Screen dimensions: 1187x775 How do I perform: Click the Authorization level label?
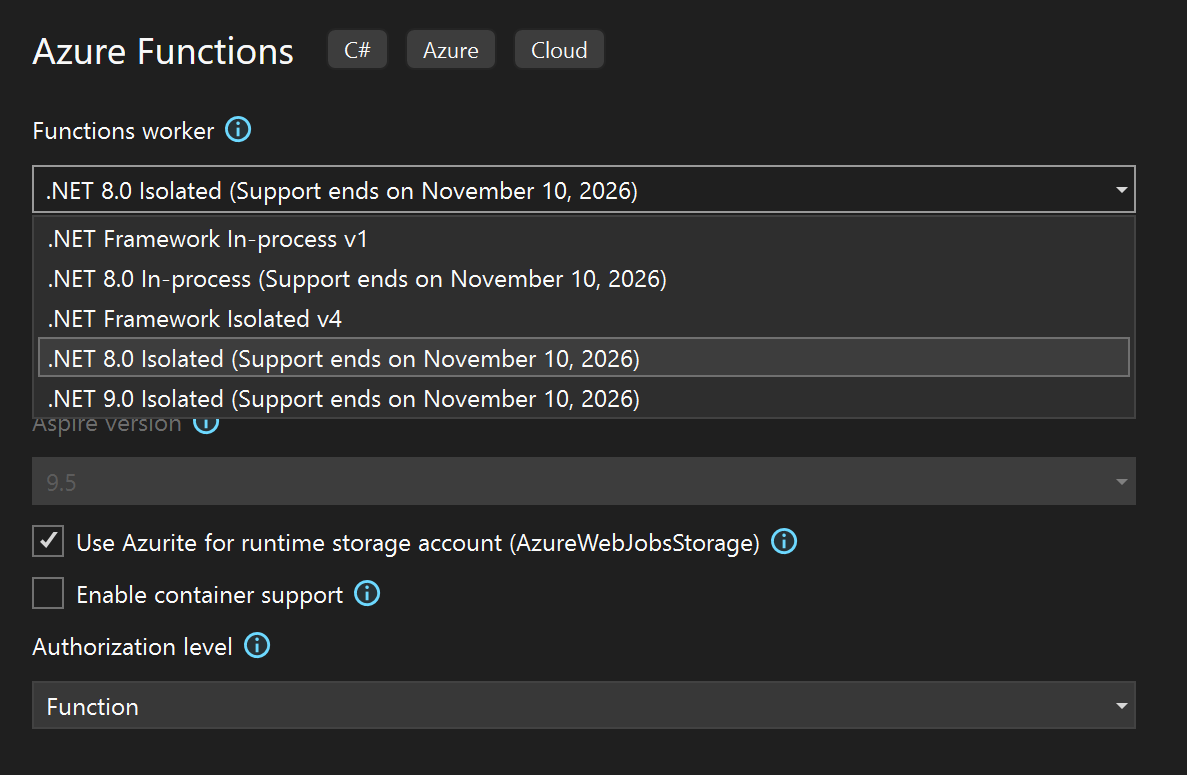132,646
